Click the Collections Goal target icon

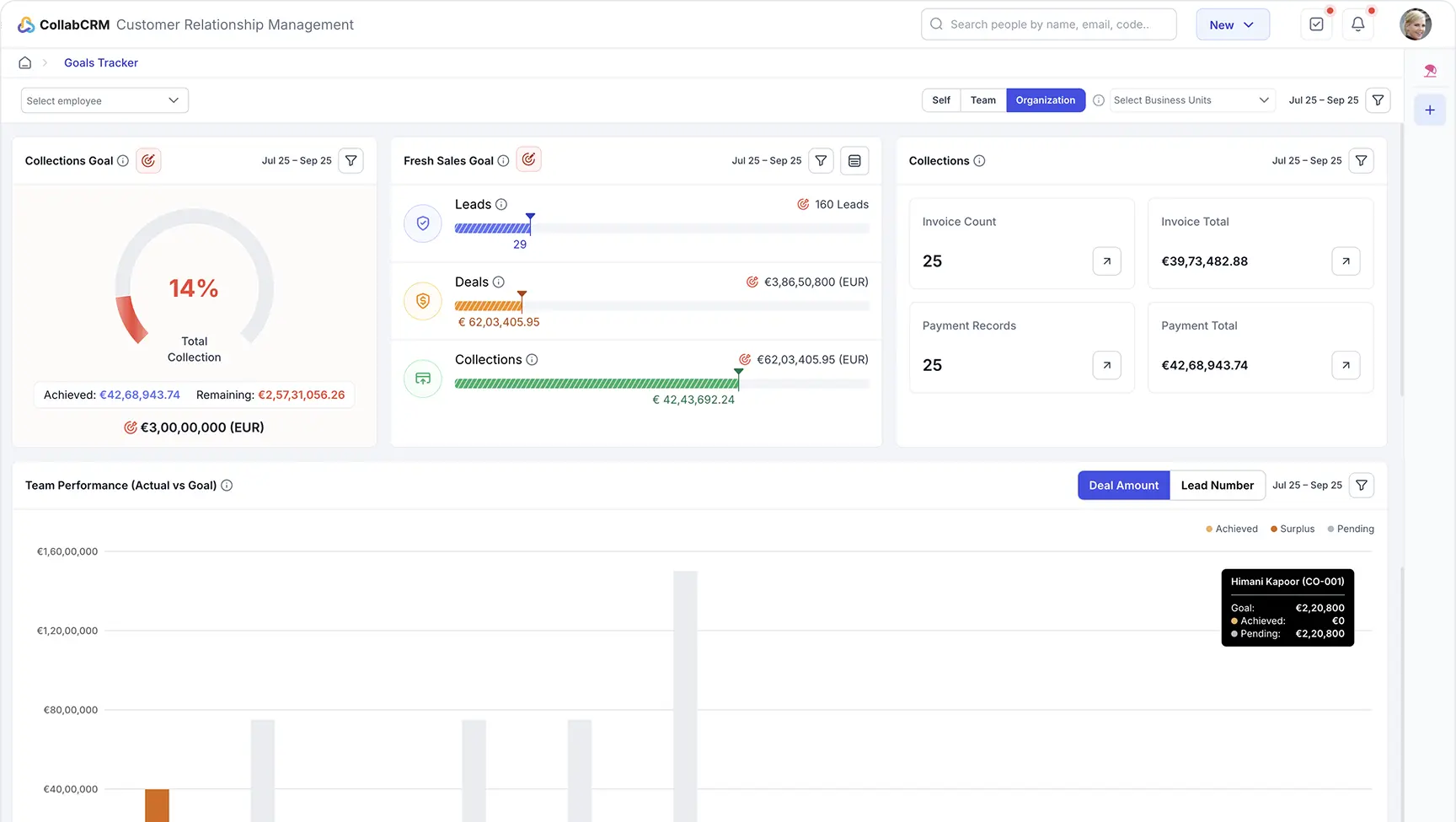point(148,160)
